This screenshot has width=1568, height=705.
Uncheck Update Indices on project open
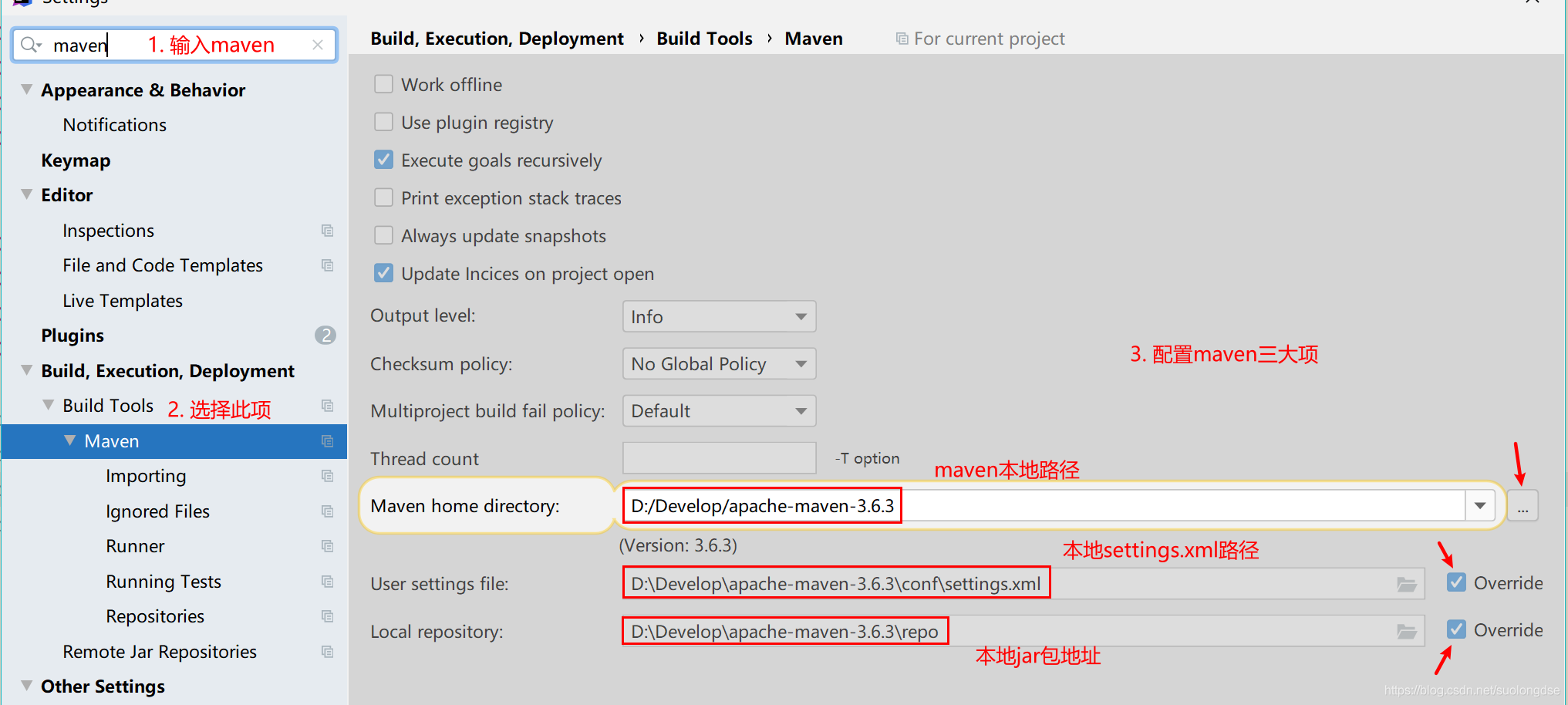click(x=383, y=273)
